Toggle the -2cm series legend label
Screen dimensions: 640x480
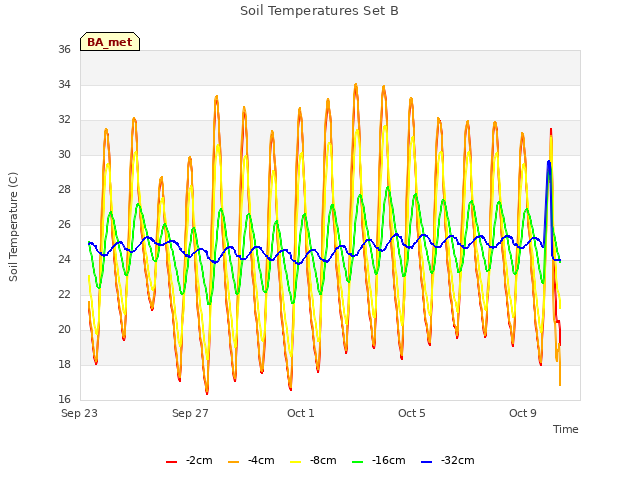pos(199,461)
